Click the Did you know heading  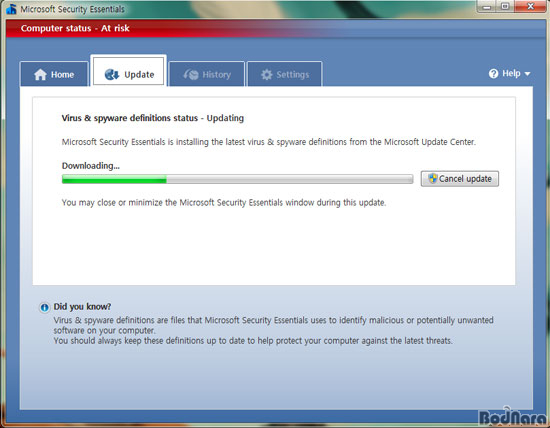pos(82,307)
